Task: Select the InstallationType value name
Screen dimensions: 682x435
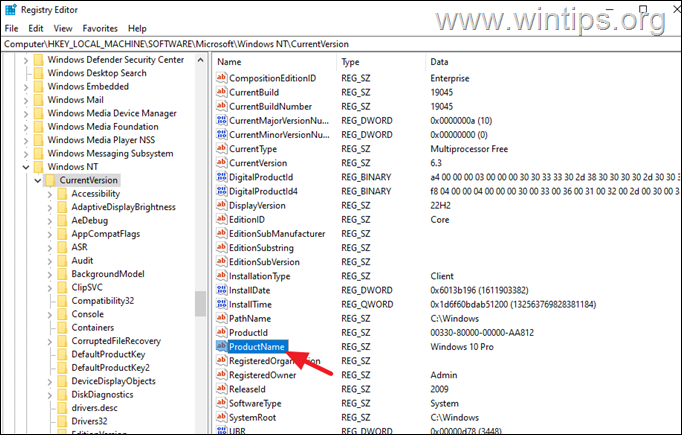Action: pyautogui.click(x=259, y=276)
